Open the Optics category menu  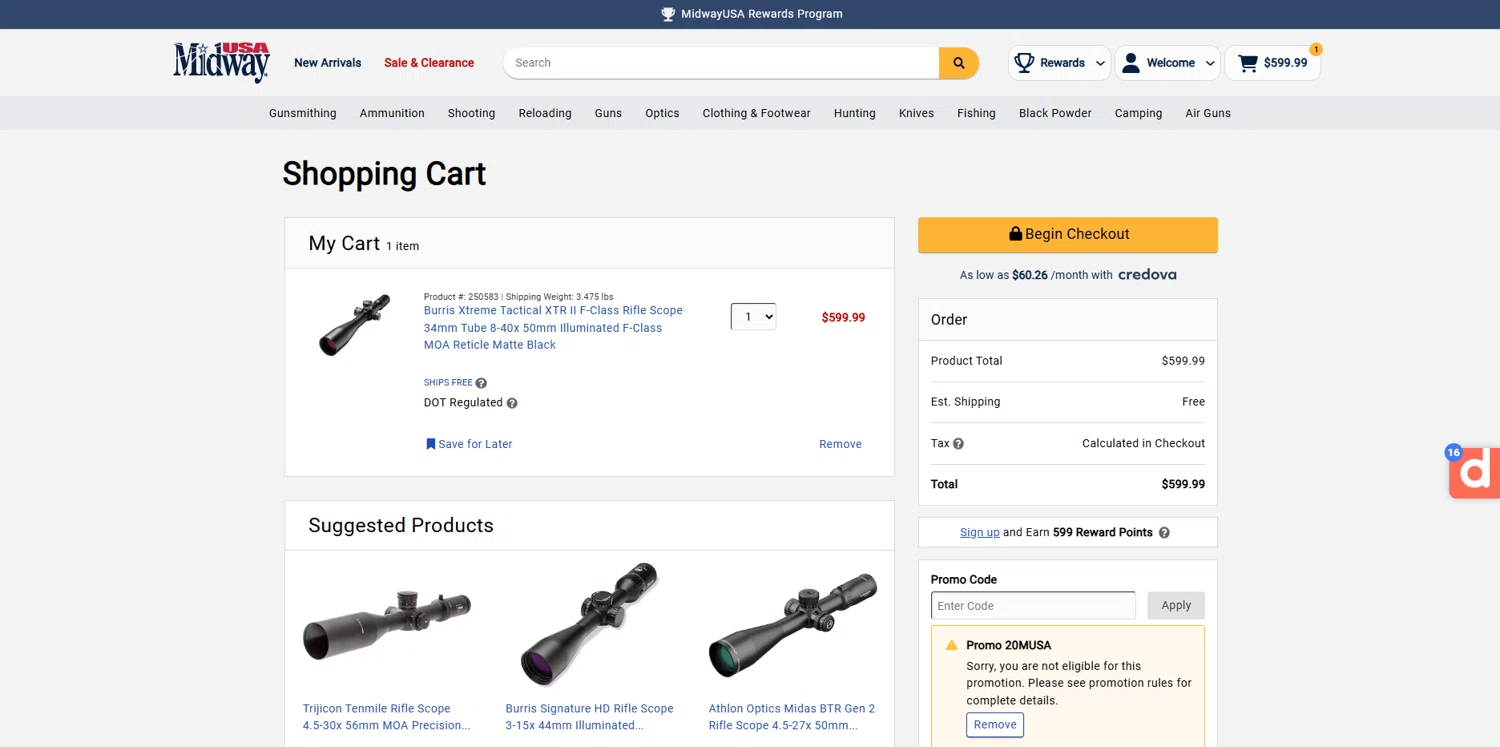pyautogui.click(x=662, y=113)
